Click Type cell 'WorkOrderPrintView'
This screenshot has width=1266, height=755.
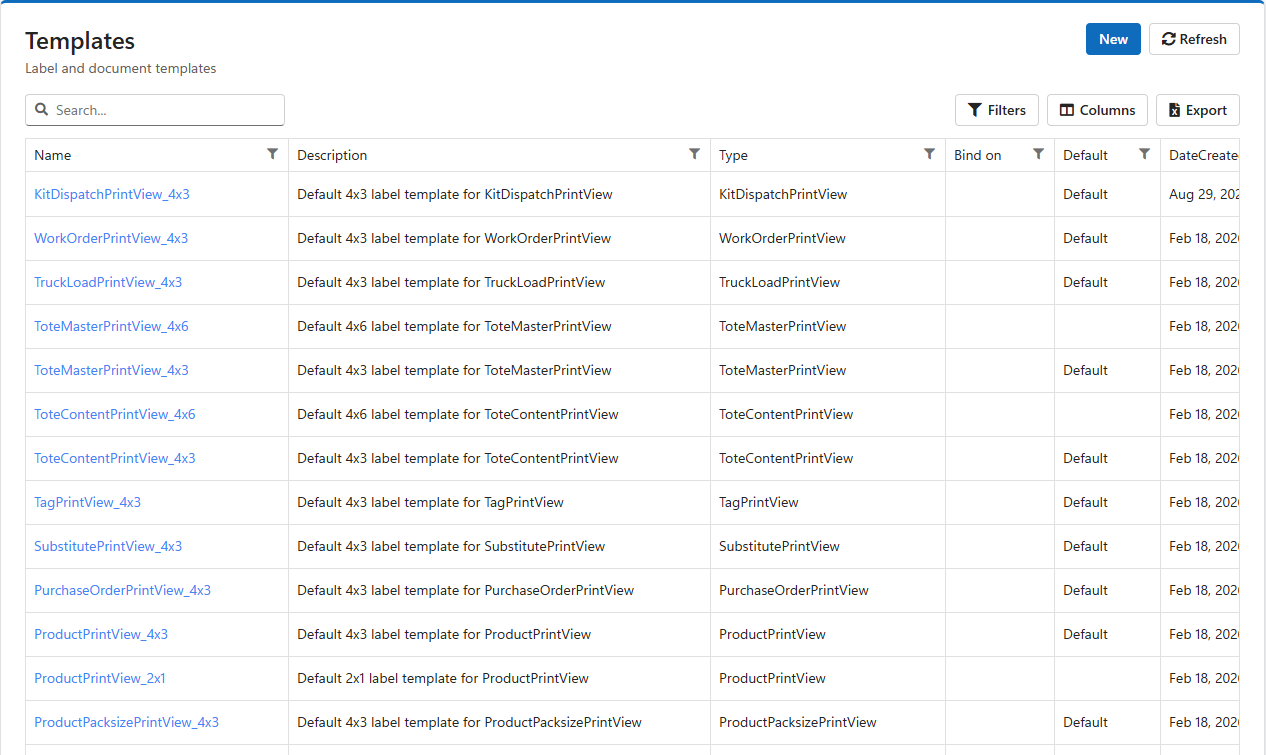782,238
